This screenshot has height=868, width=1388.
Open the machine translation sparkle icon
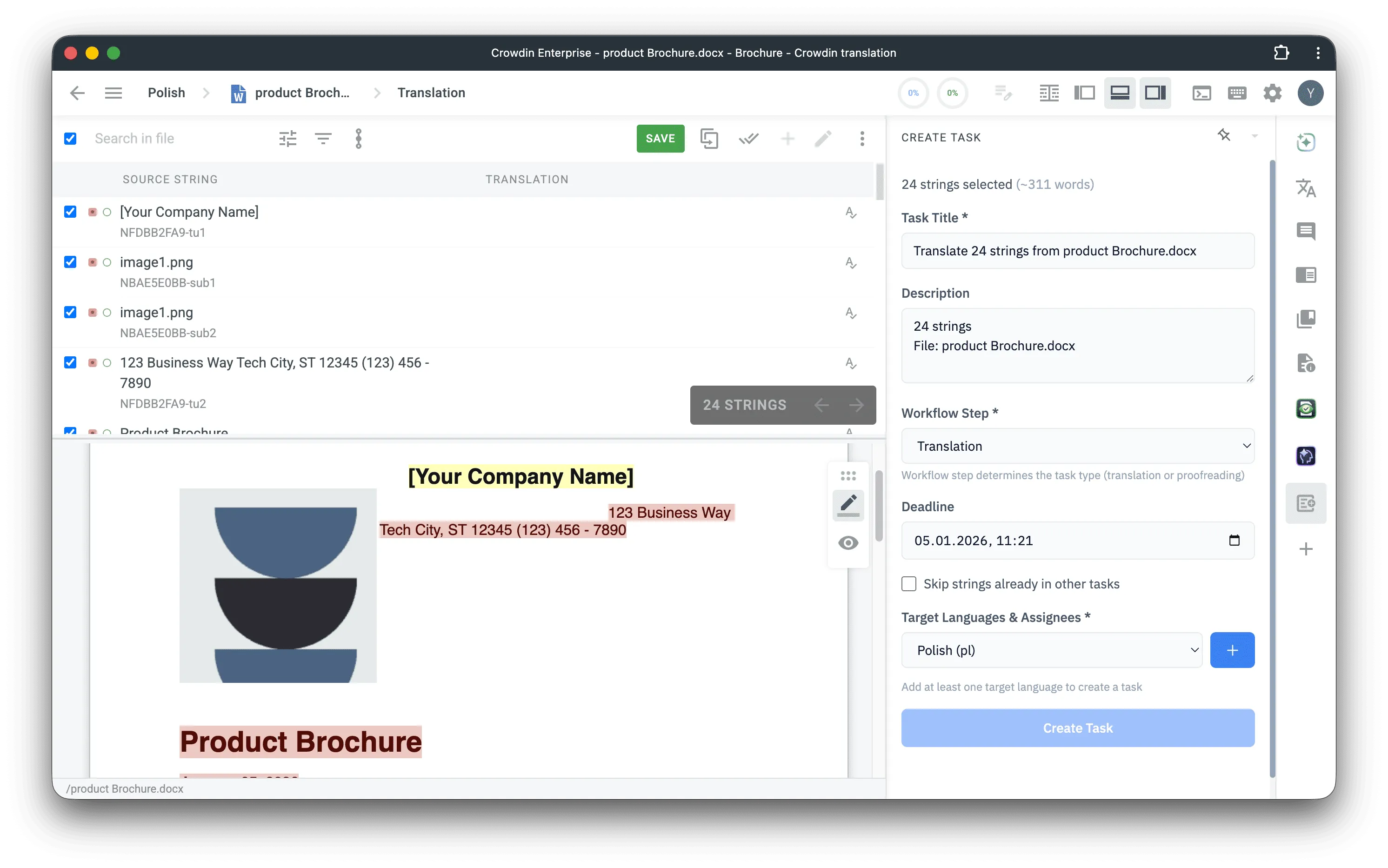click(x=1307, y=142)
